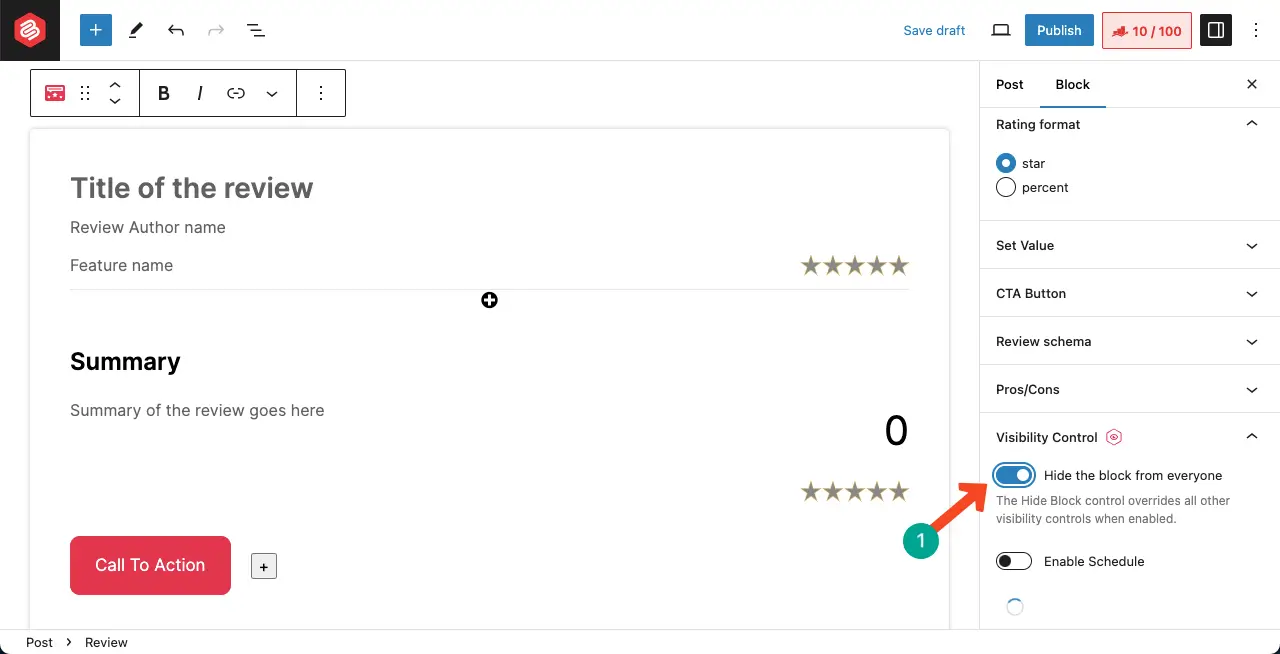Open block options three-dot menu
This screenshot has height=654, width=1280.
pos(321,93)
